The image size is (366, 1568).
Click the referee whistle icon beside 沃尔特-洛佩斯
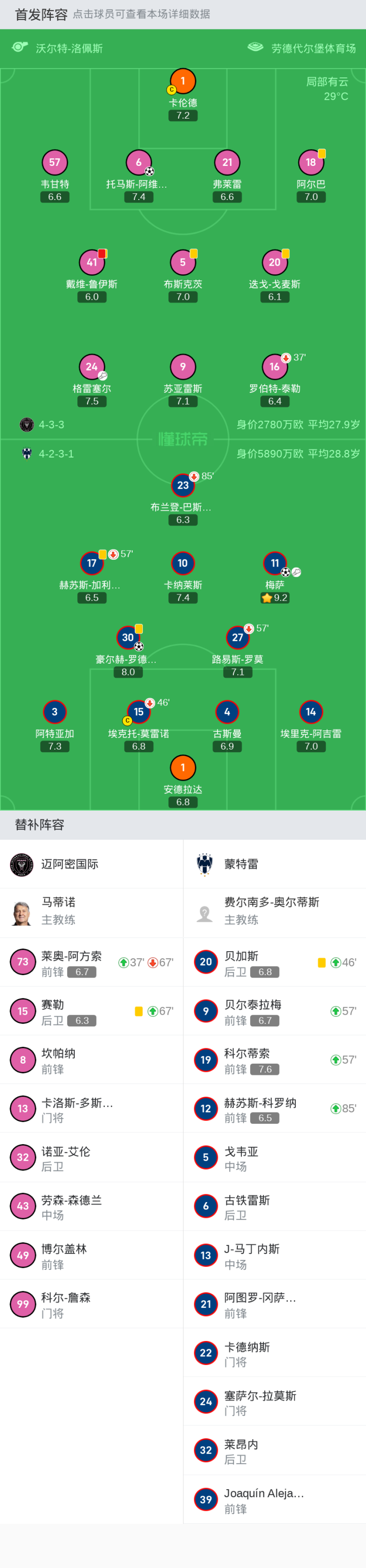20,47
